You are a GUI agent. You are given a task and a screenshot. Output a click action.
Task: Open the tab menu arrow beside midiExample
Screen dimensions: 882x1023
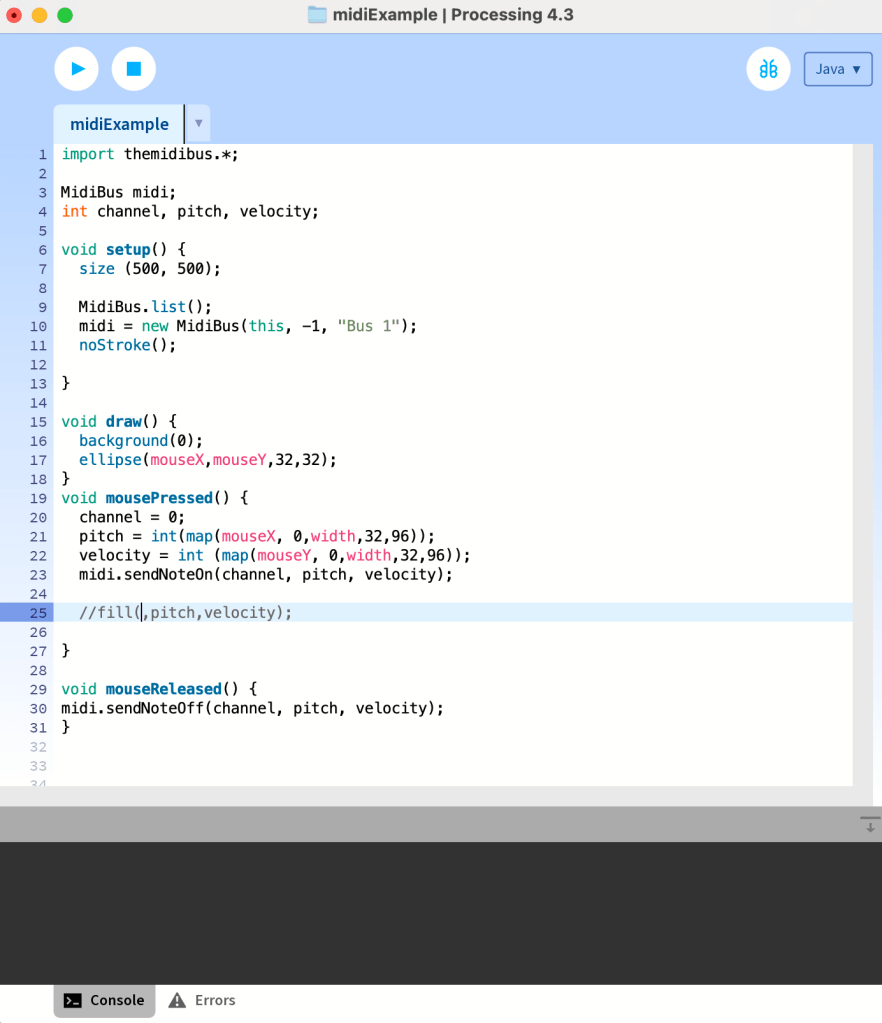[x=198, y=124]
